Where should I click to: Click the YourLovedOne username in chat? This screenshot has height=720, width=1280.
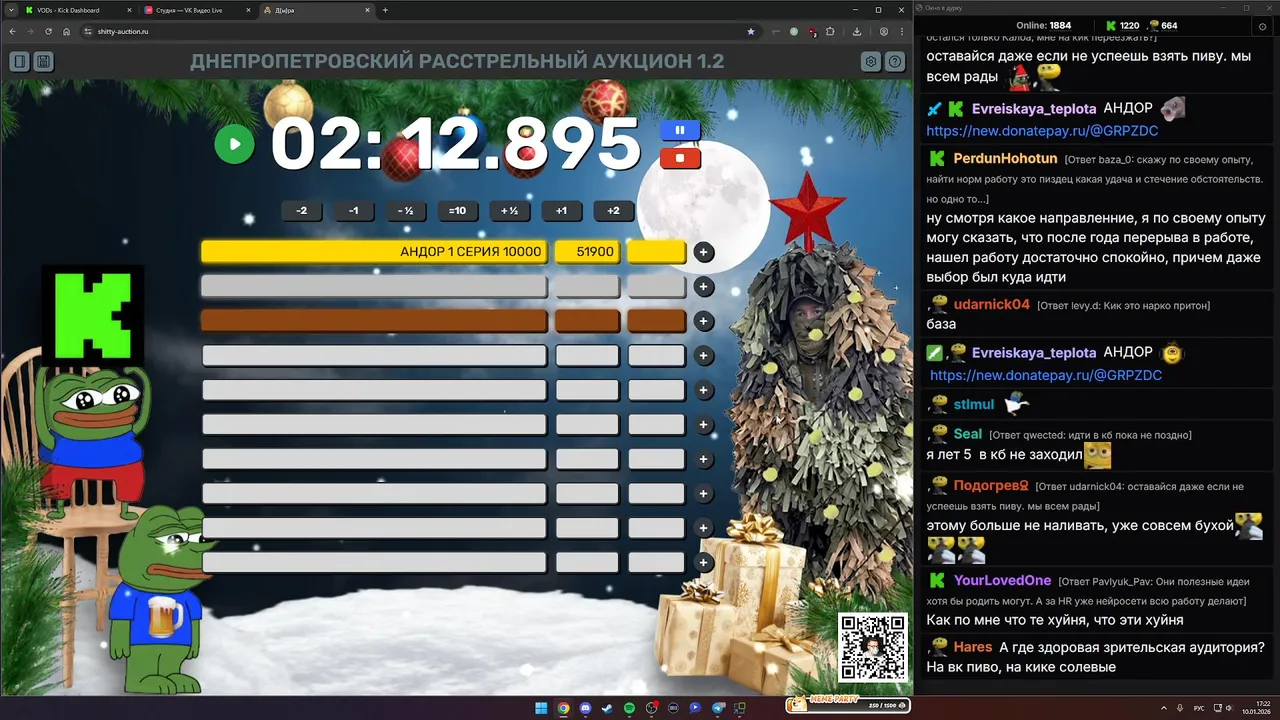[x=1002, y=580]
